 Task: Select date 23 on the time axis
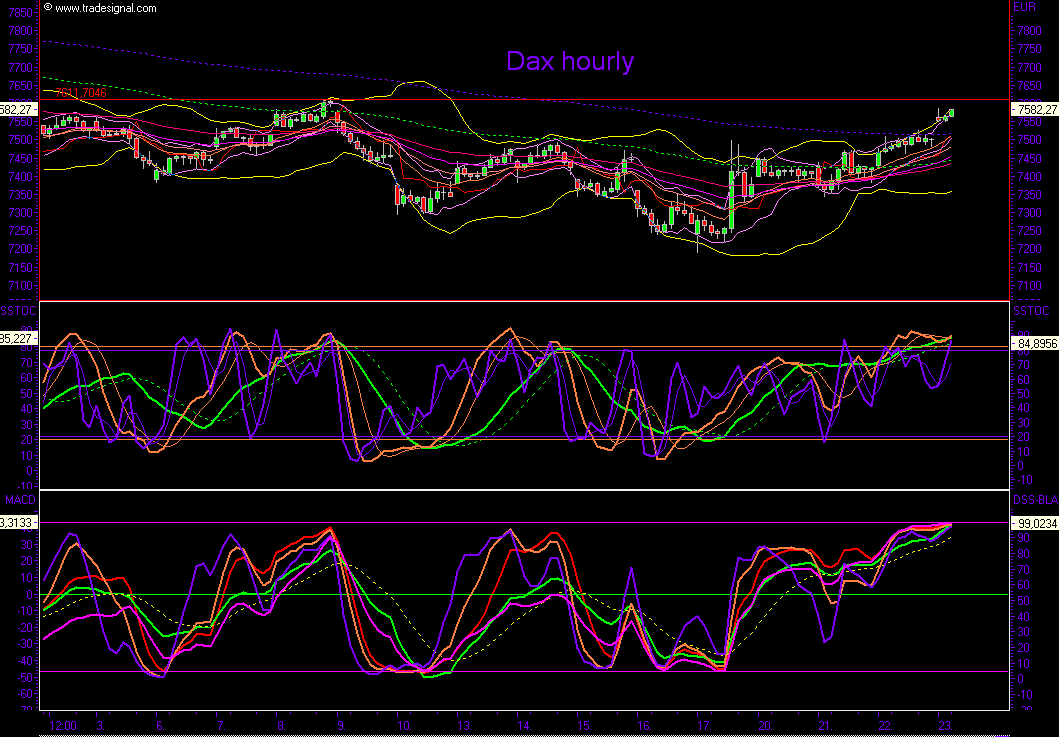941,724
